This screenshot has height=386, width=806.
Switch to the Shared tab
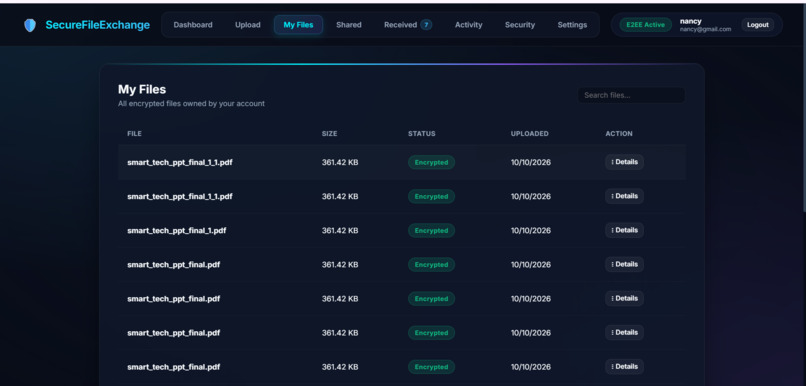pos(349,25)
